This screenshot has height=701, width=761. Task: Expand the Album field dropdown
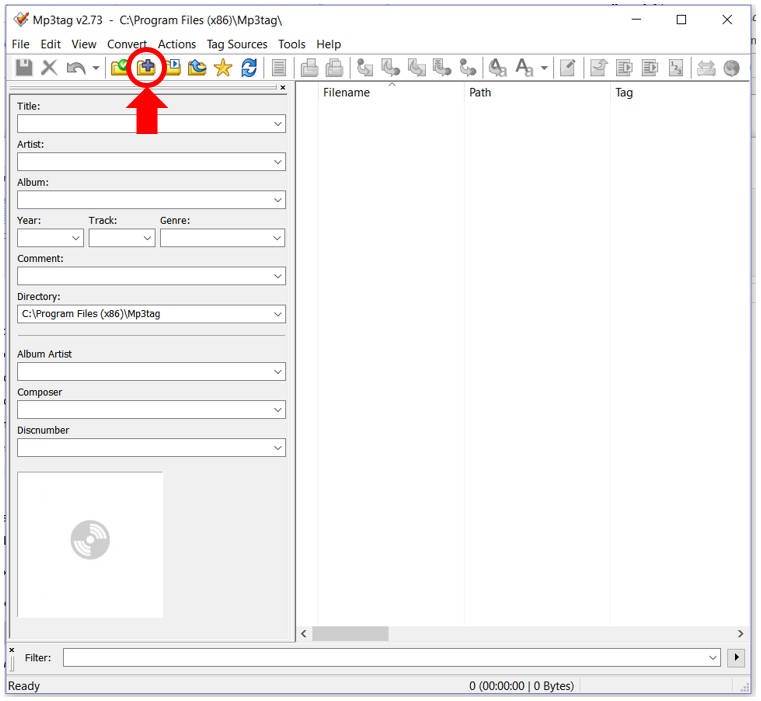point(278,200)
